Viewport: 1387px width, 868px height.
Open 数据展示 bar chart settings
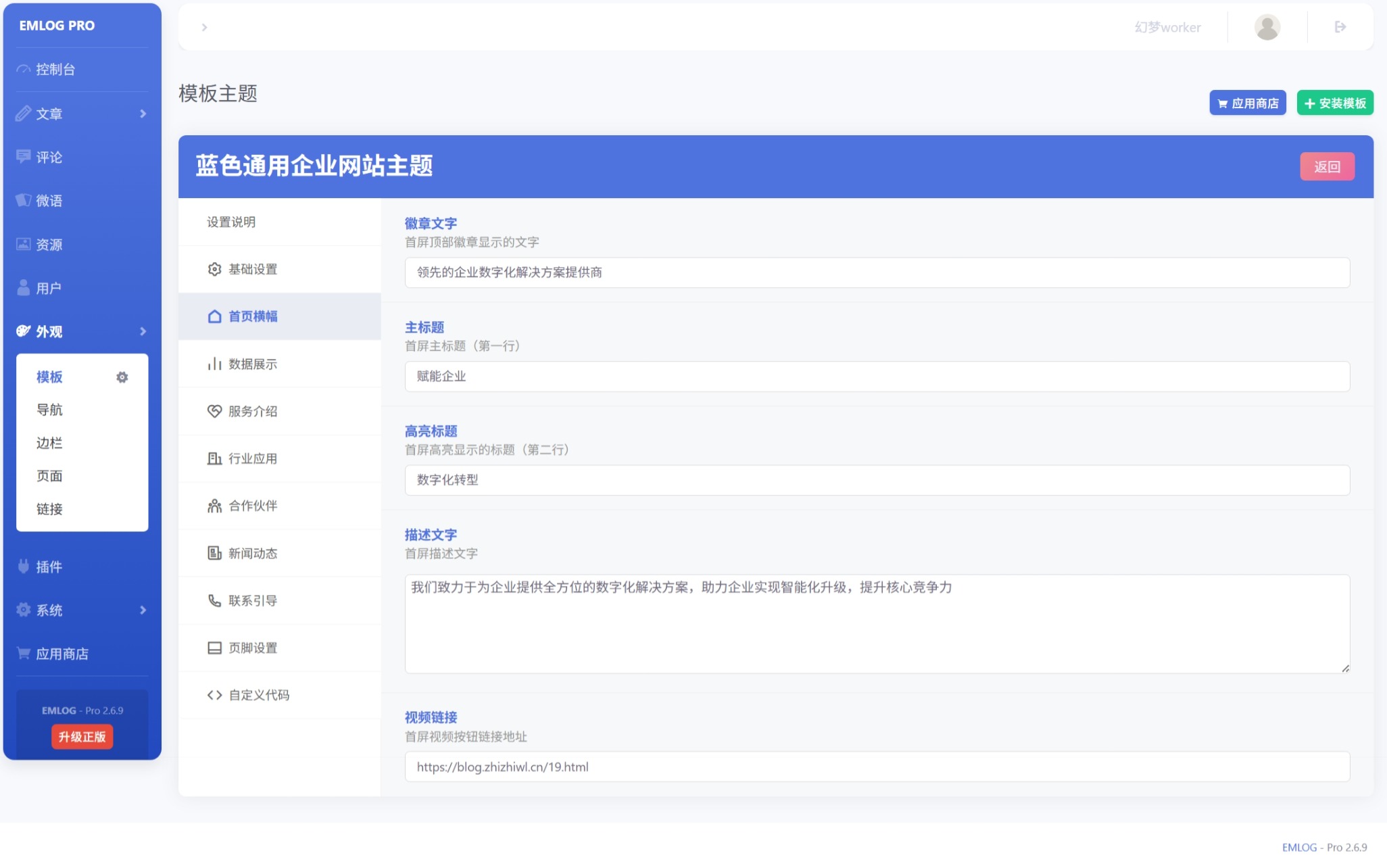tap(214, 364)
